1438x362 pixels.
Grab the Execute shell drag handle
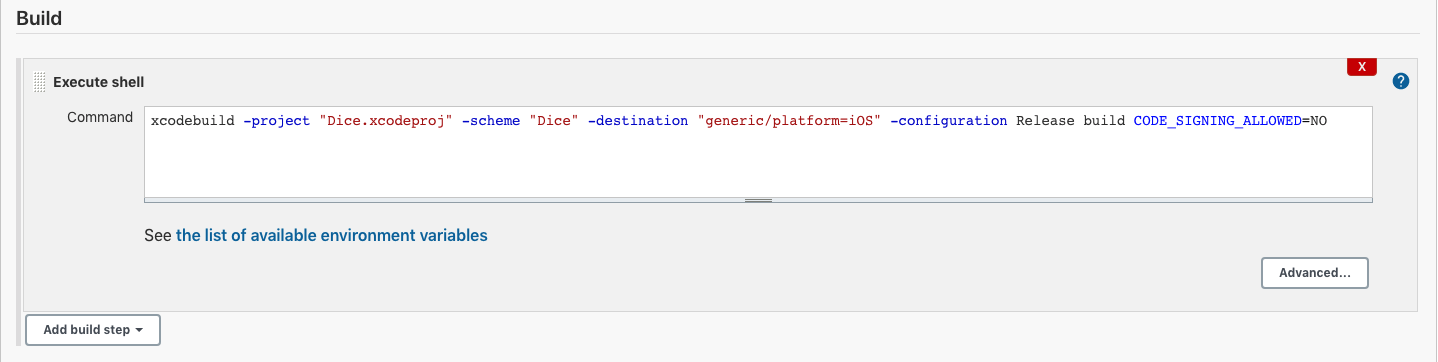pyautogui.click(x=40, y=82)
